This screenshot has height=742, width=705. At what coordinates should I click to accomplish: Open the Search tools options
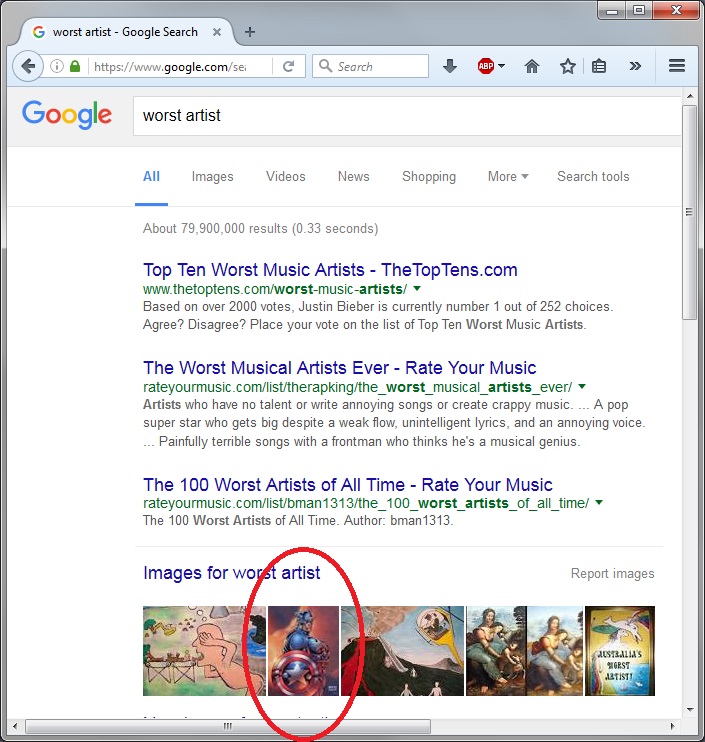pyautogui.click(x=593, y=177)
